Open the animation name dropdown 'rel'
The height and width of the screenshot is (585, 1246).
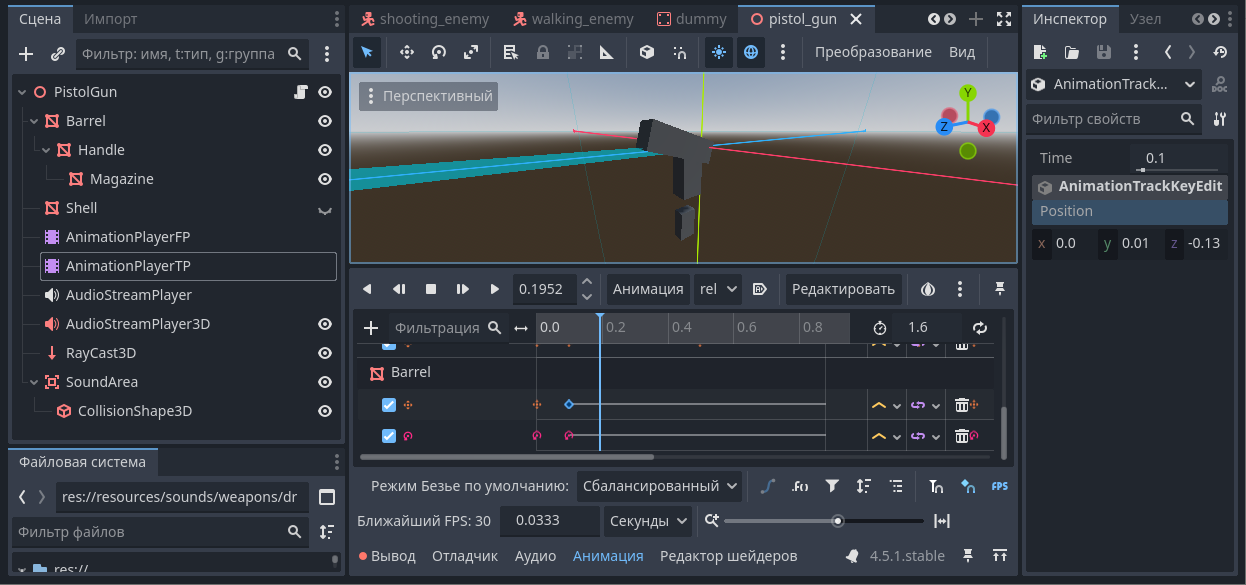[718, 289]
